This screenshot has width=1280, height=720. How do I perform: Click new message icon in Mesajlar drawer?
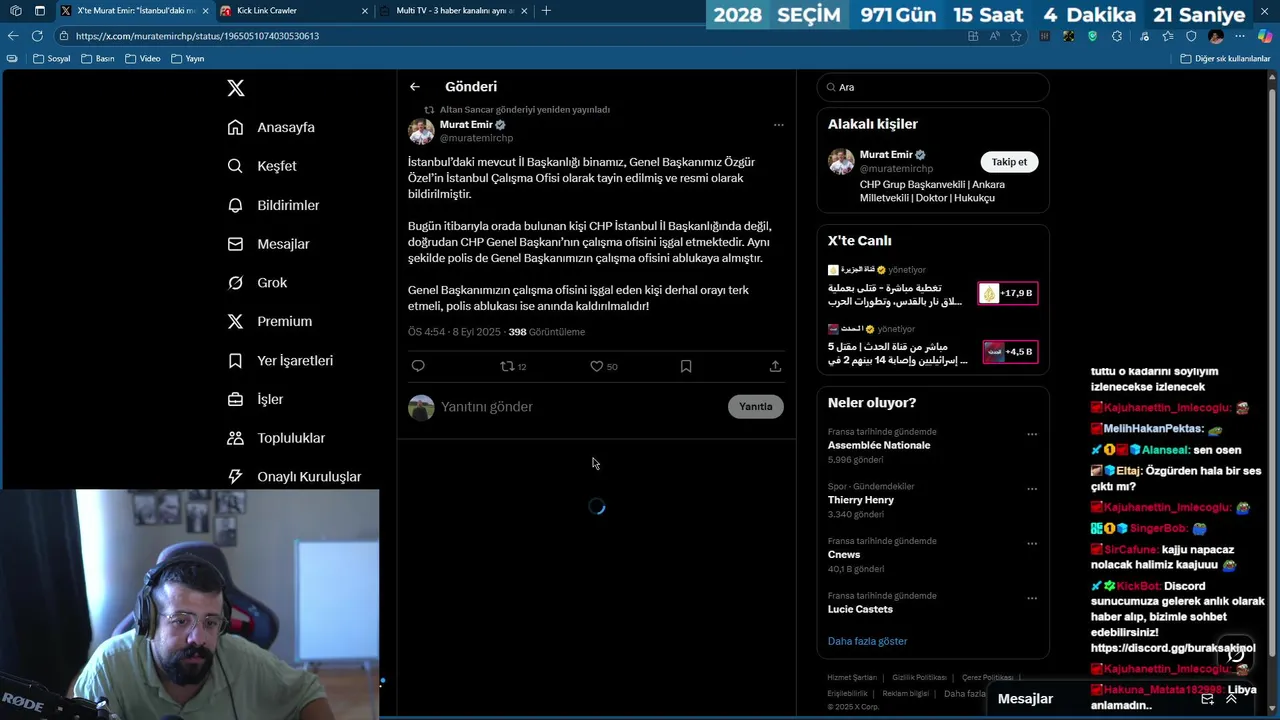point(1207,699)
